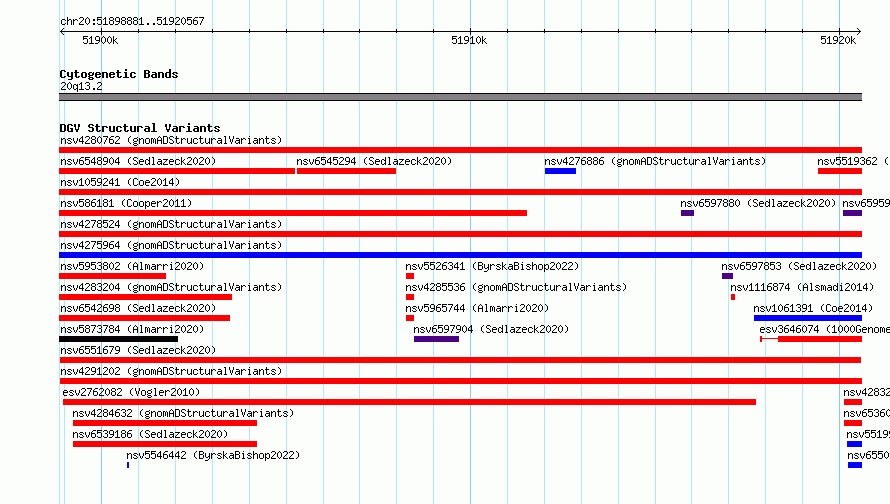Click the red bar under esv2762082
The height and width of the screenshot is (504, 890).
(409, 402)
